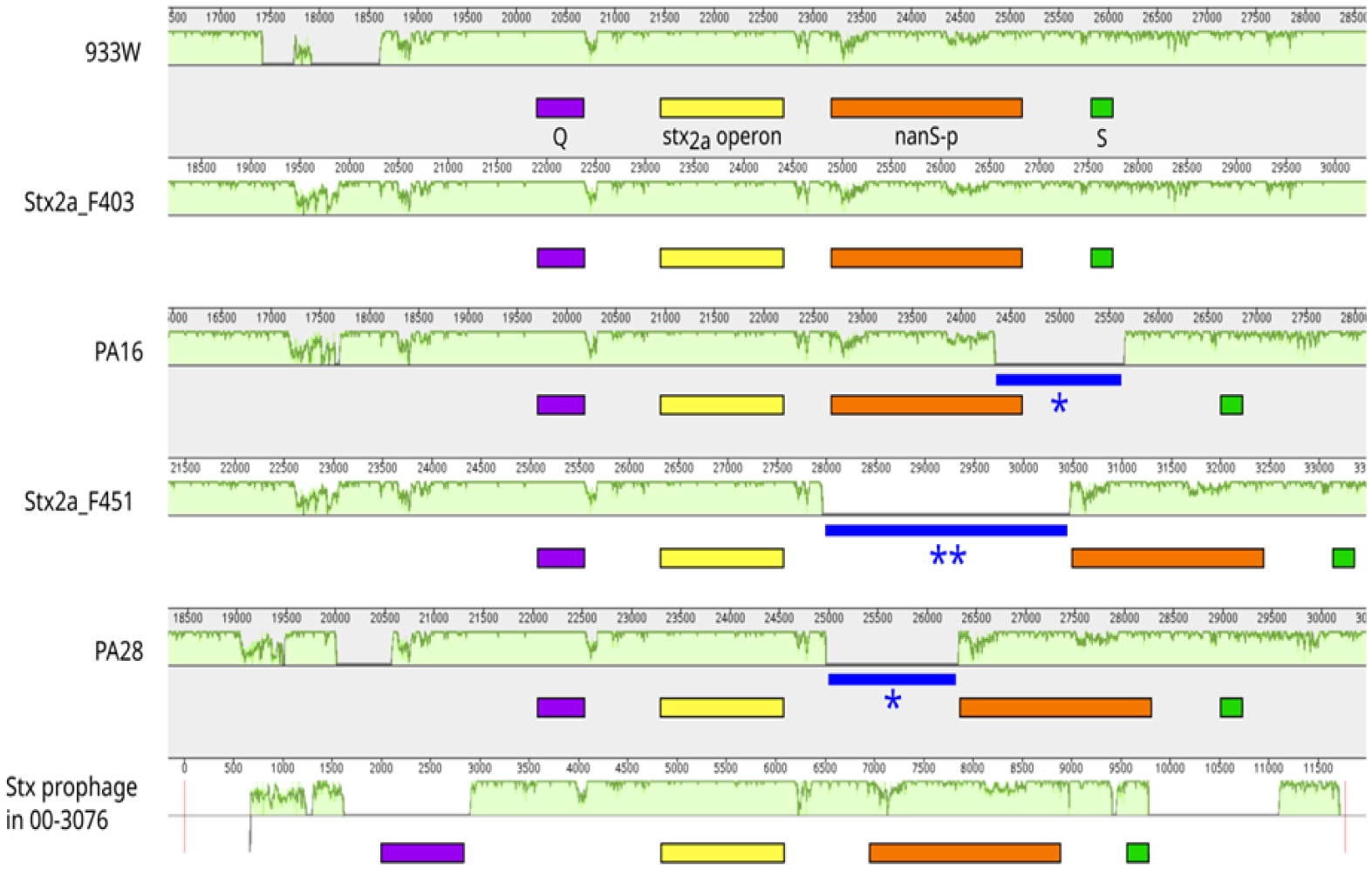Select the blue bar in the PA28 track
This screenshot has width=1372, height=870.
891,679
